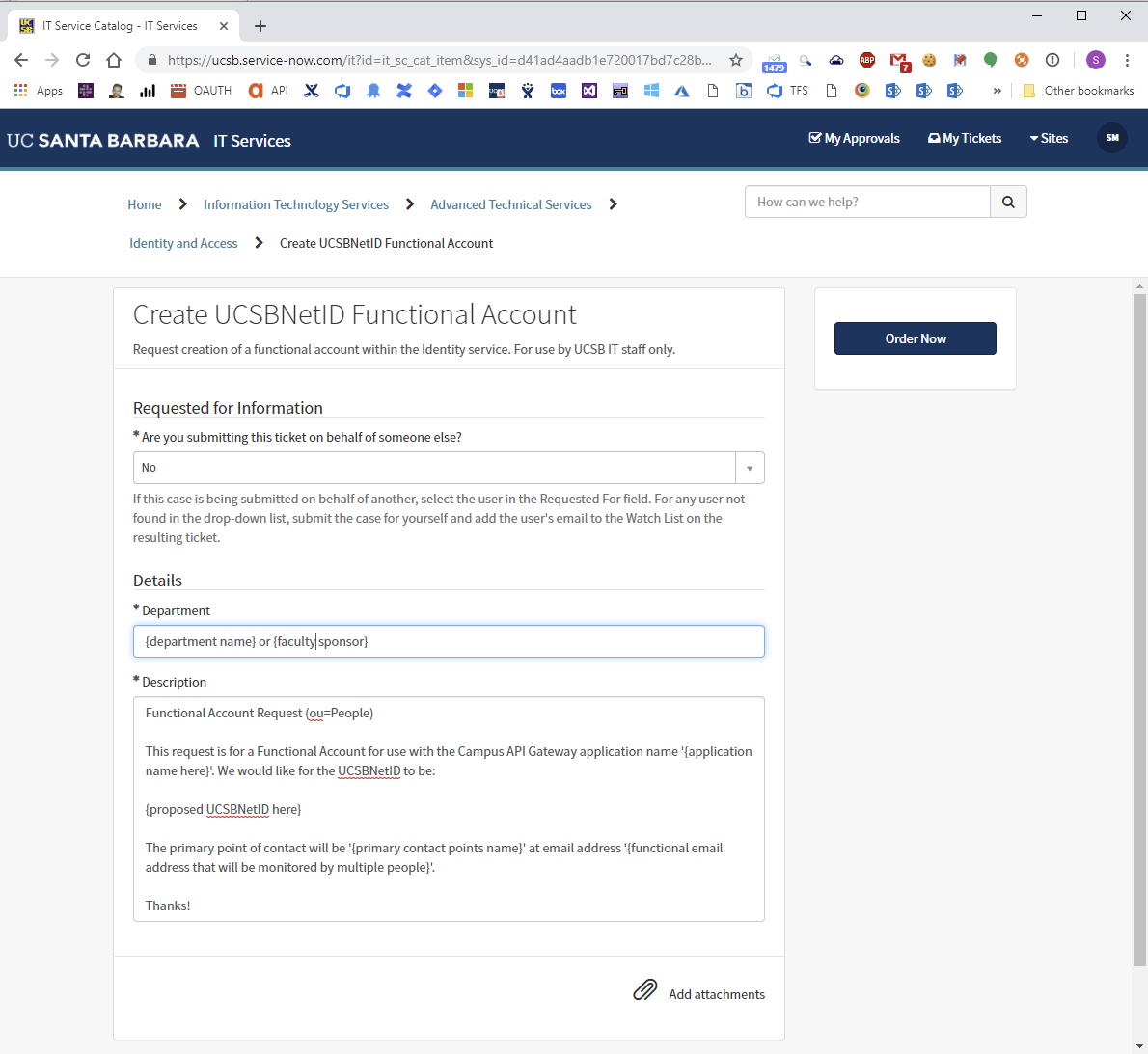The width and height of the screenshot is (1148, 1054).
Task: Open Chrome's three-dot menu
Action: pos(1127,60)
